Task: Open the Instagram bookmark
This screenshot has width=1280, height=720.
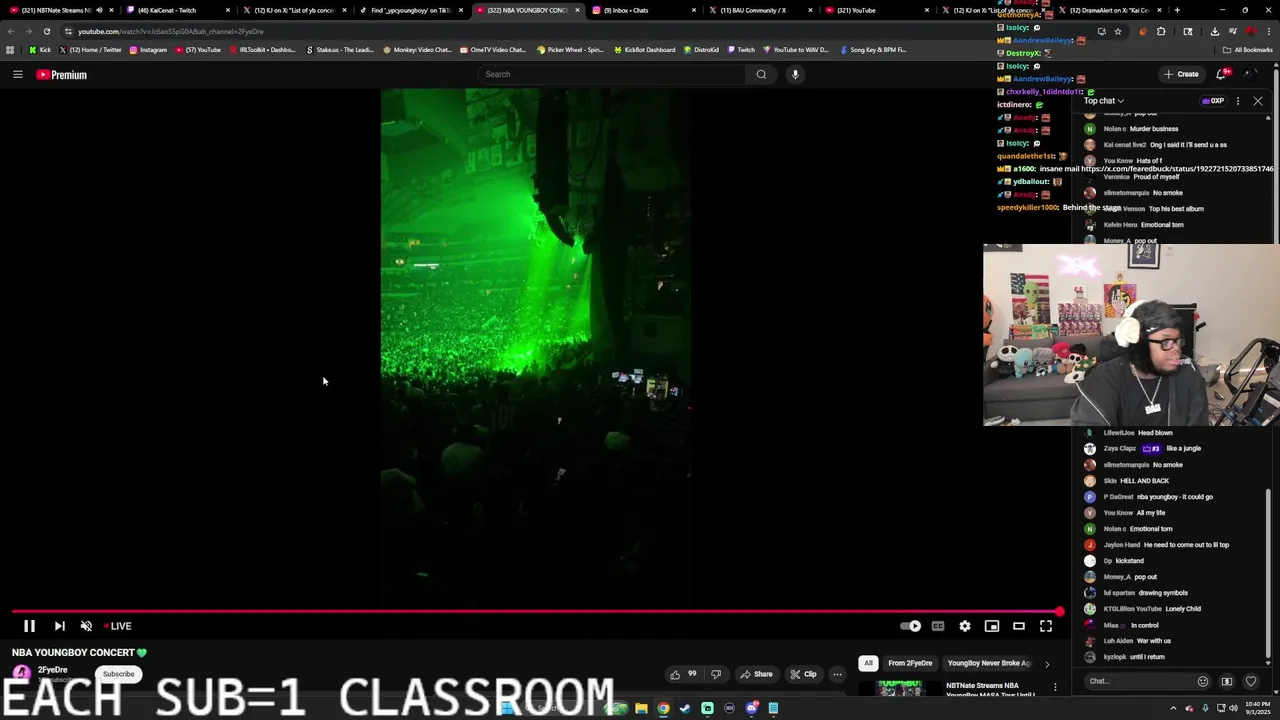Action: click(148, 49)
